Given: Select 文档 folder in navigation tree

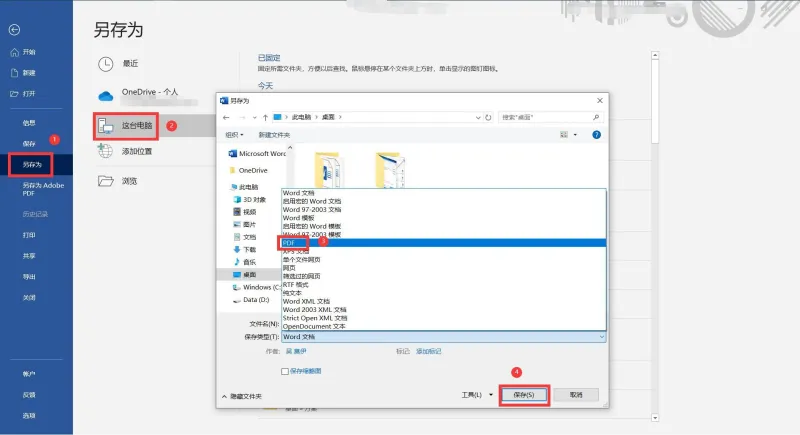Looking at the screenshot, I should point(245,237).
